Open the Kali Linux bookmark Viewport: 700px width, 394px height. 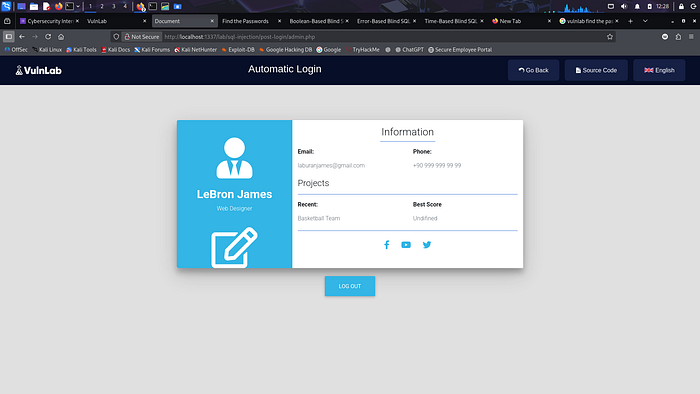click(x=47, y=50)
